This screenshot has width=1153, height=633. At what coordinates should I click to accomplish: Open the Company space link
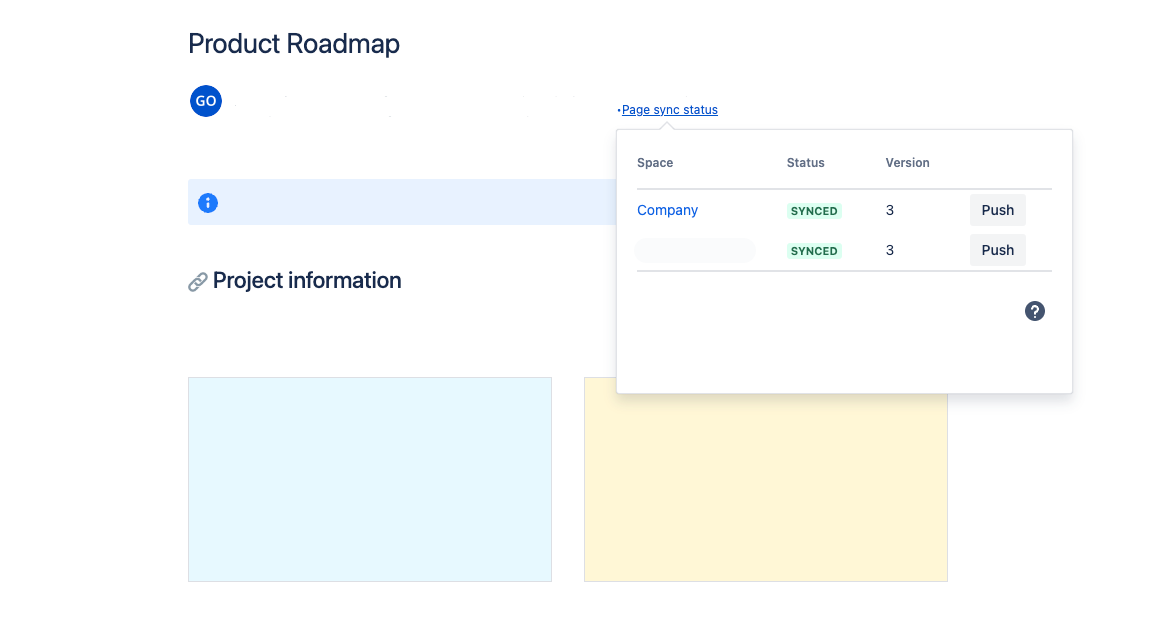pyautogui.click(x=667, y=210)
